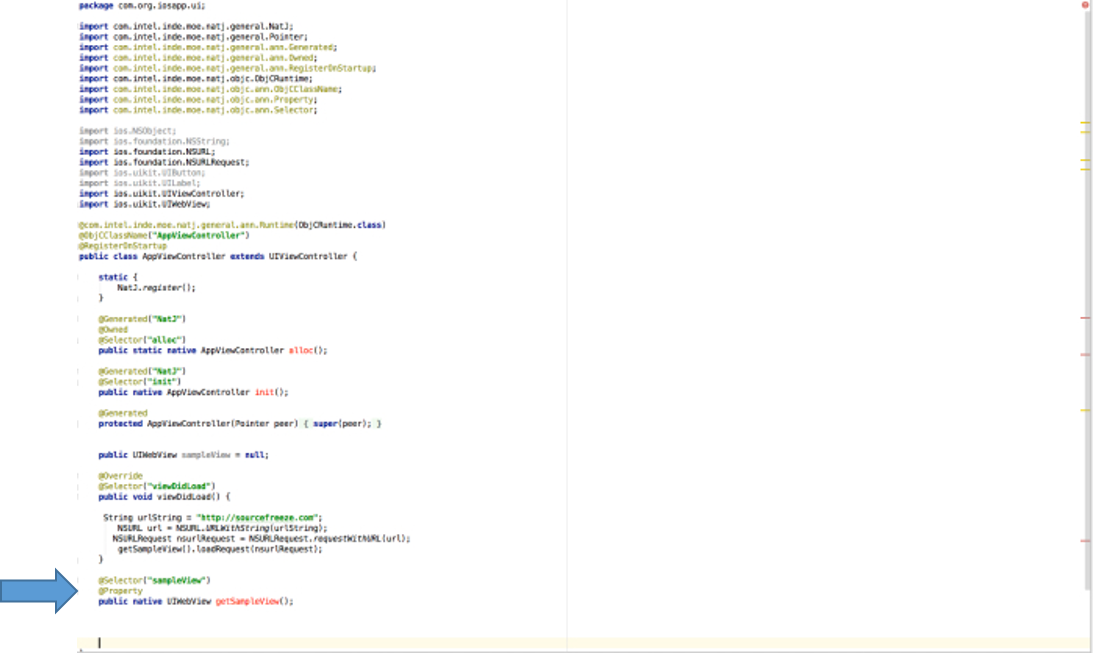
Task: Click the static { block opener
Action: click(118, 277)
